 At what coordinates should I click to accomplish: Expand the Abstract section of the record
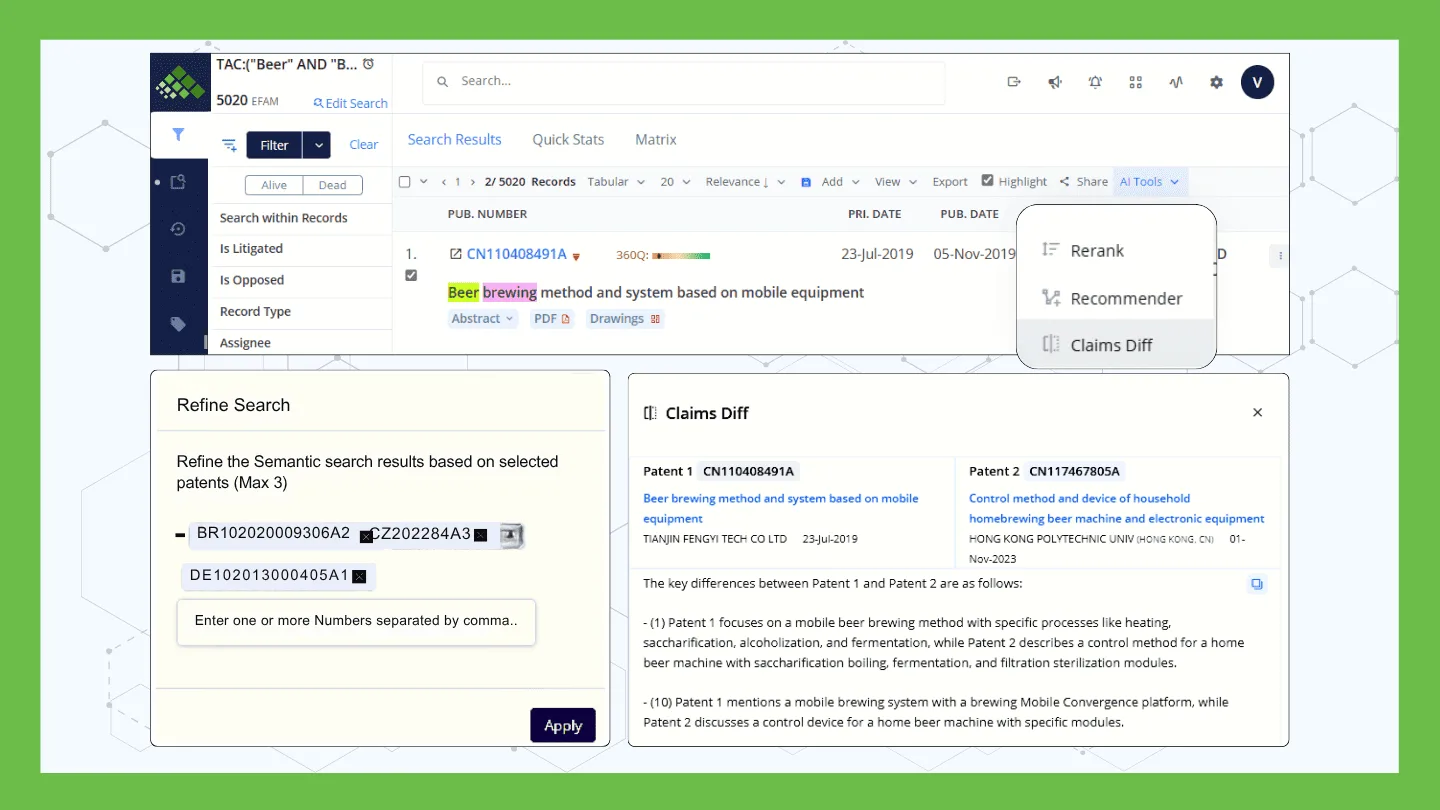pyautogui.click(x=482, y=319)
